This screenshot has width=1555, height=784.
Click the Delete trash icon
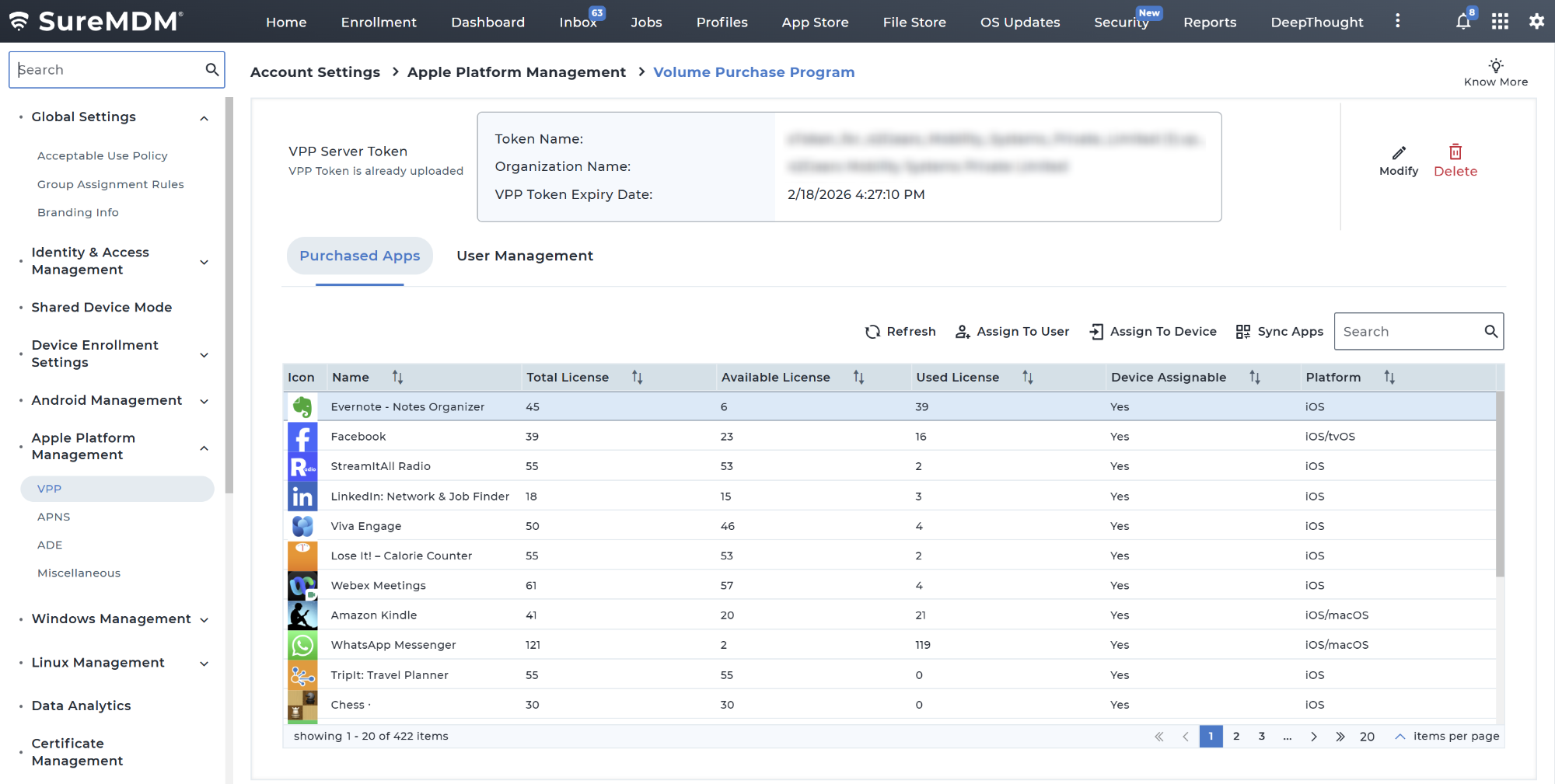(x=1455, y=152)
